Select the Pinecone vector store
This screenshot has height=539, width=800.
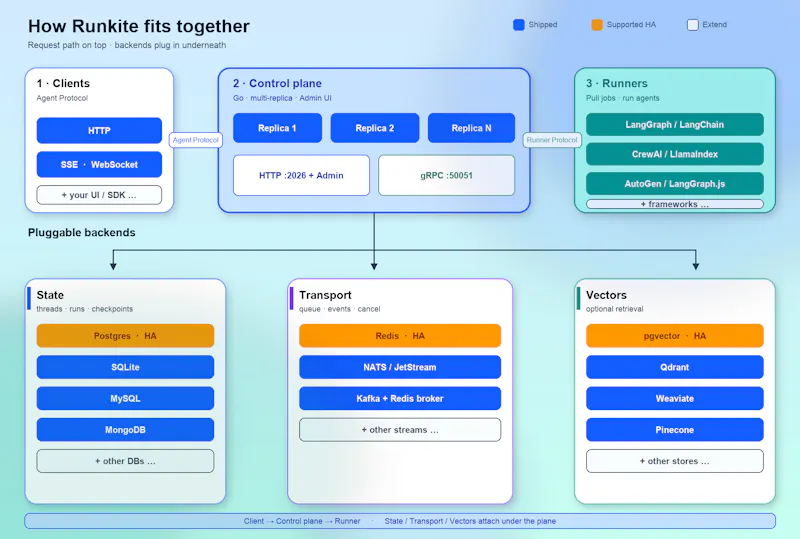point(674,430)
